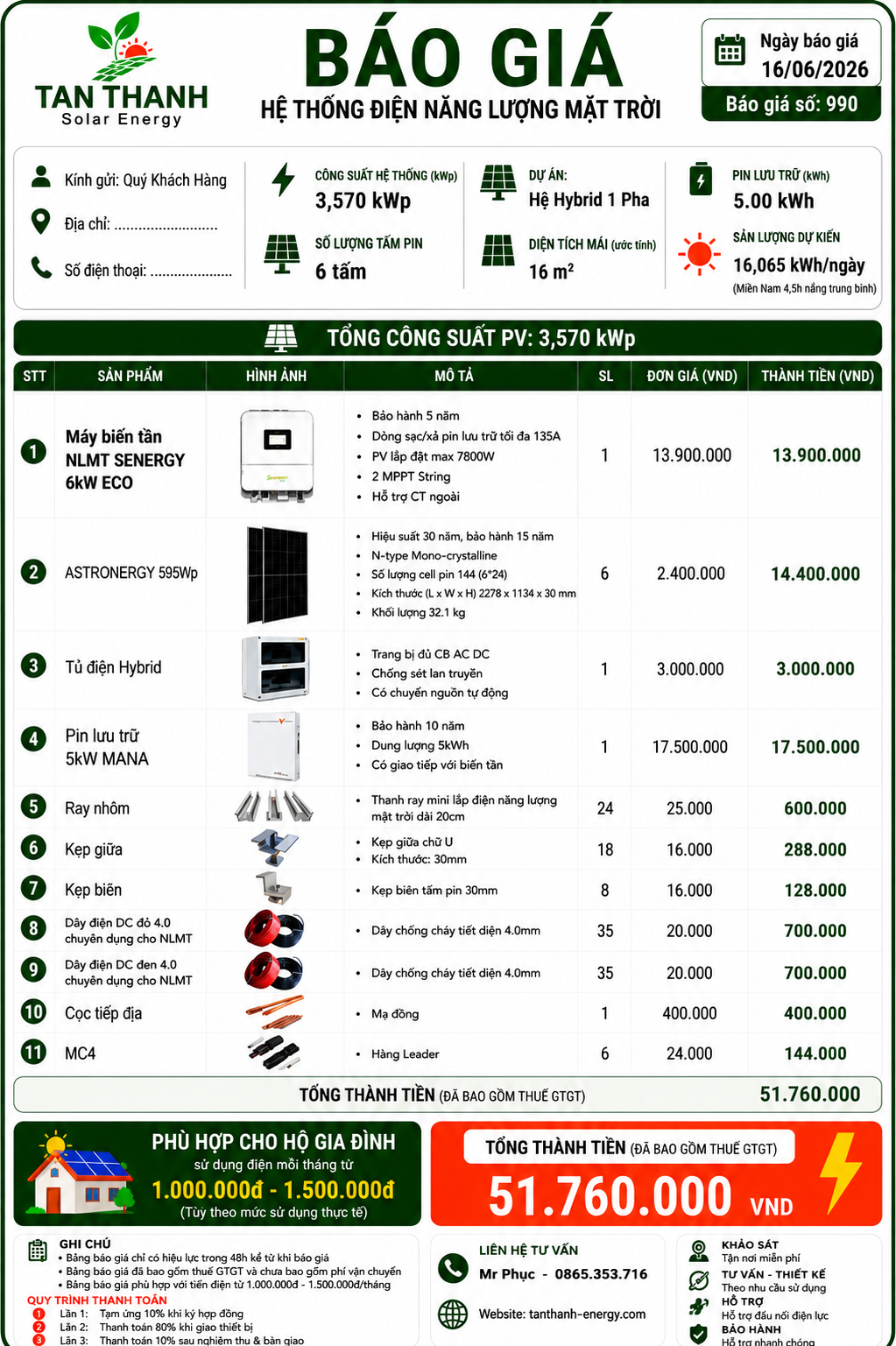This screenshot has width=896, height=1346.
Task: Click the Tủ điện Hybrid product image
Action: [276, 668]
